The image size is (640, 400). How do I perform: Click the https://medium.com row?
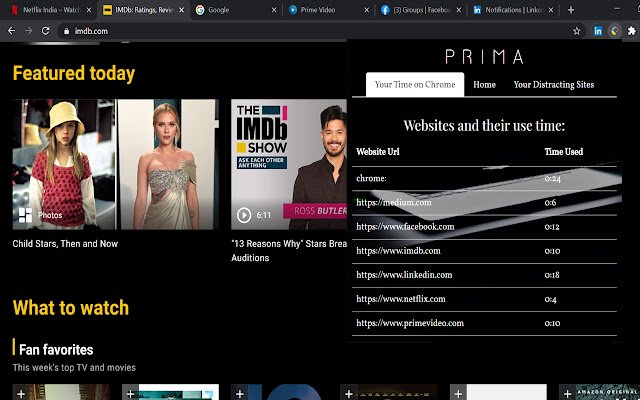click(x=484, y=202)
